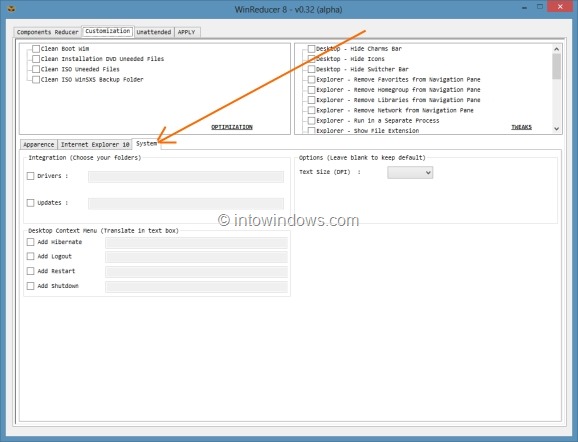Select the Customization tab
The image size is (578, 442).
108,31
